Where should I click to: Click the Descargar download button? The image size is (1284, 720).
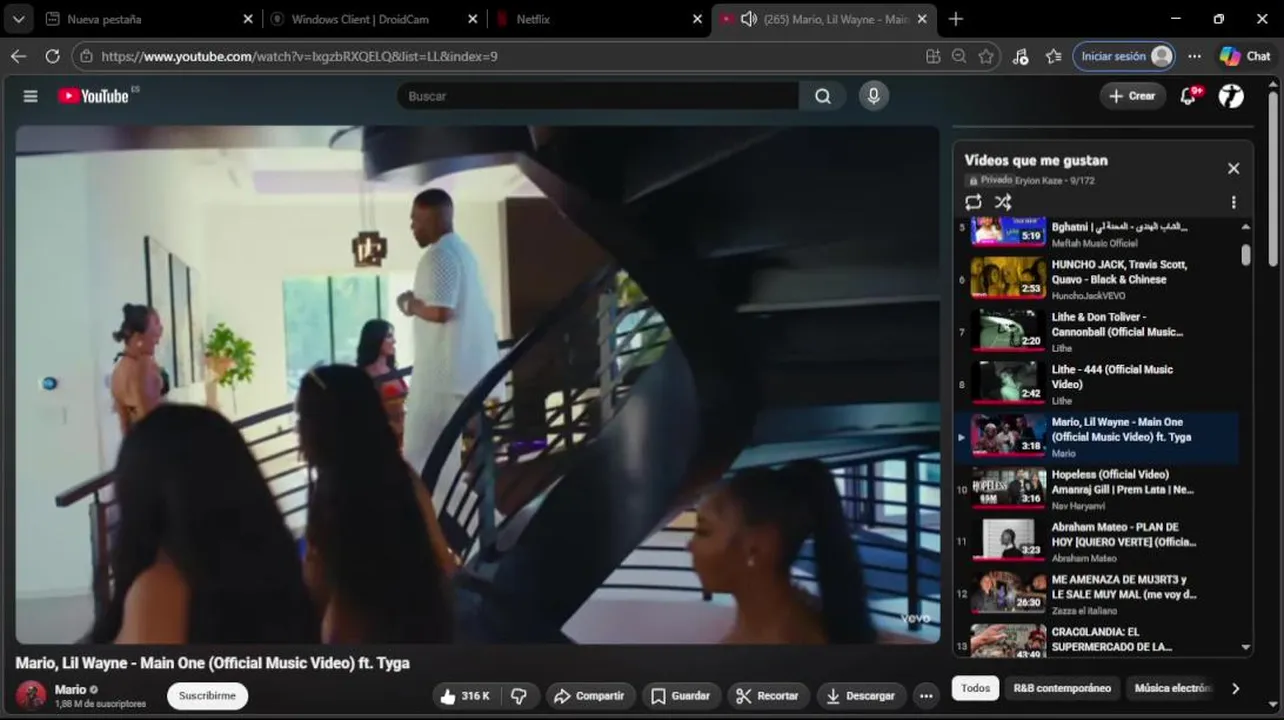861,696
